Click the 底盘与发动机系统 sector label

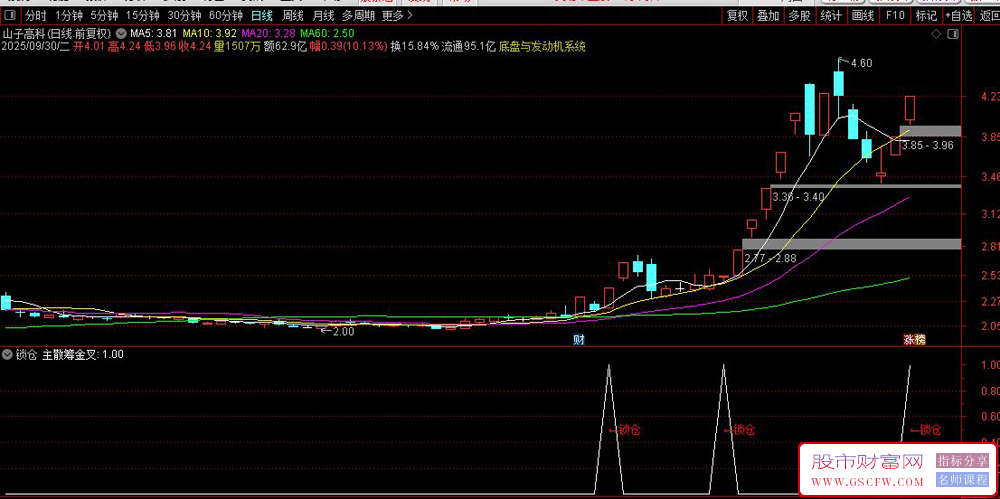coord(542,46)
